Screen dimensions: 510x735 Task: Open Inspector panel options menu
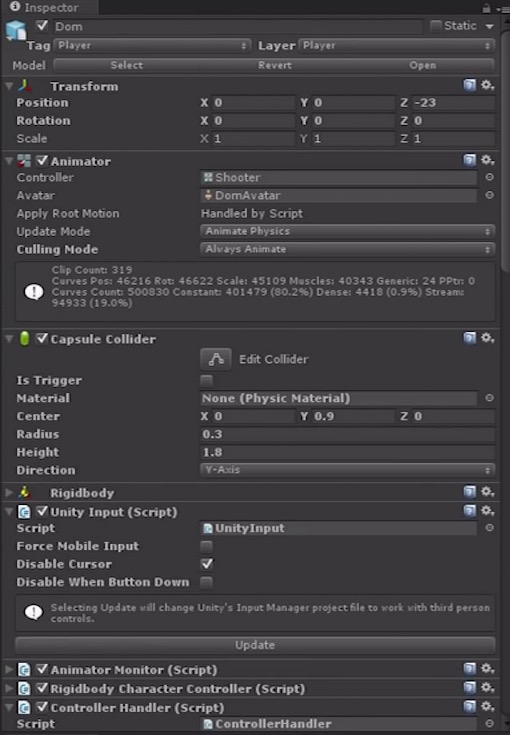[x=503, y=8]
